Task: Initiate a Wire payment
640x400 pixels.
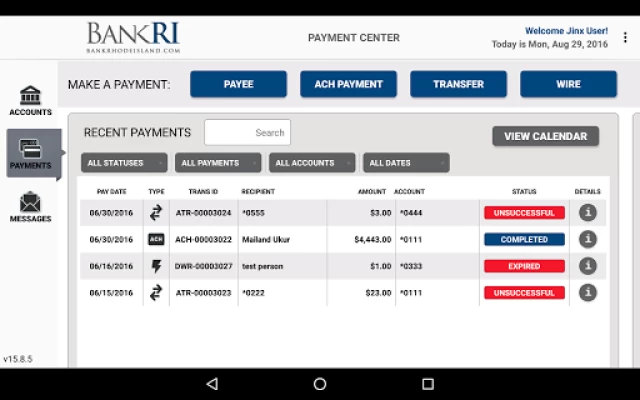Action: tap(568, 84)
